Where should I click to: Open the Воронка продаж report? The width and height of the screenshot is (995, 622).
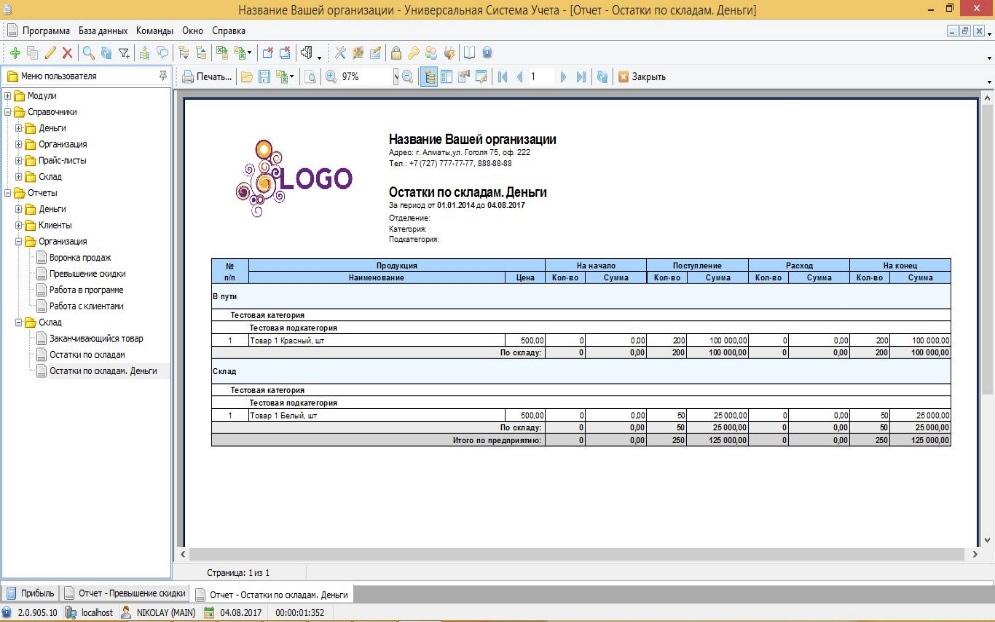click(80, 258)
